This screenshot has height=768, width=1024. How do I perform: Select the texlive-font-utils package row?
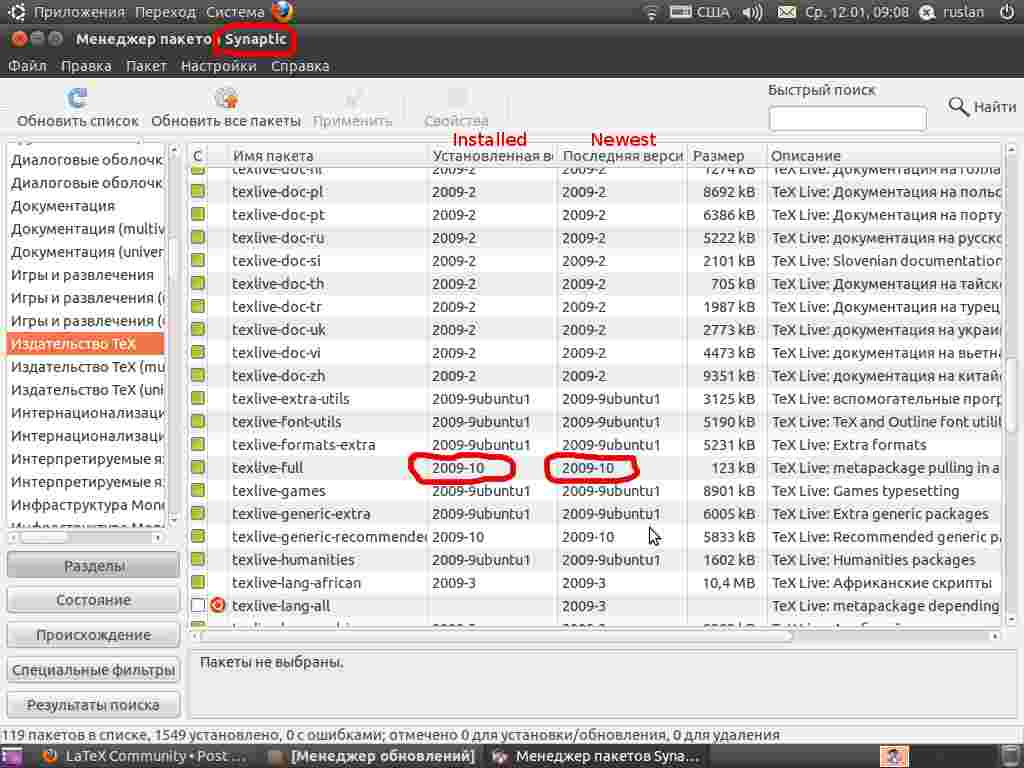[x=596, y=422]
